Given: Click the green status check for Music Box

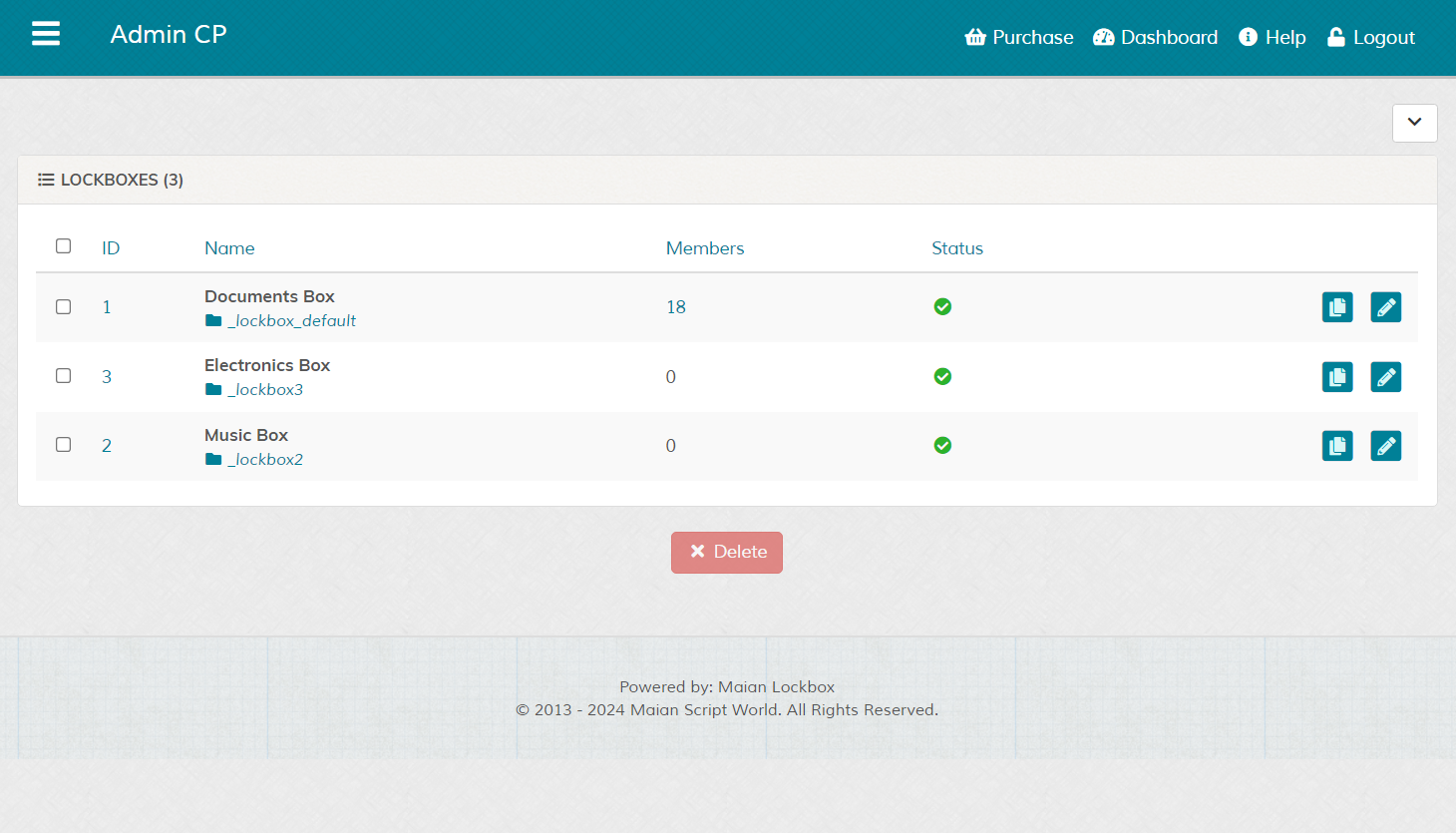Looking at the screenshot, I should 942,446.
